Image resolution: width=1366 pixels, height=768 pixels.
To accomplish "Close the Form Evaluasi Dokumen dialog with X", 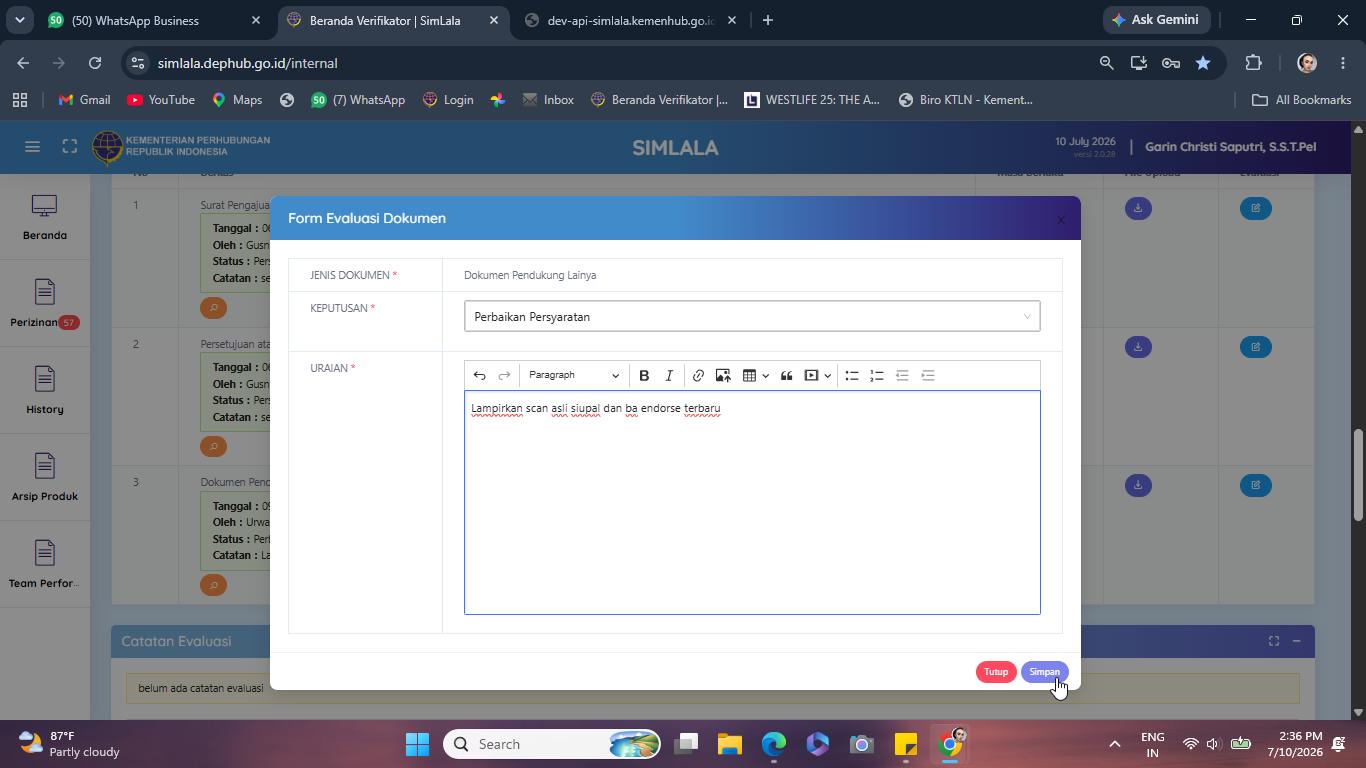I will (1061, 220).
